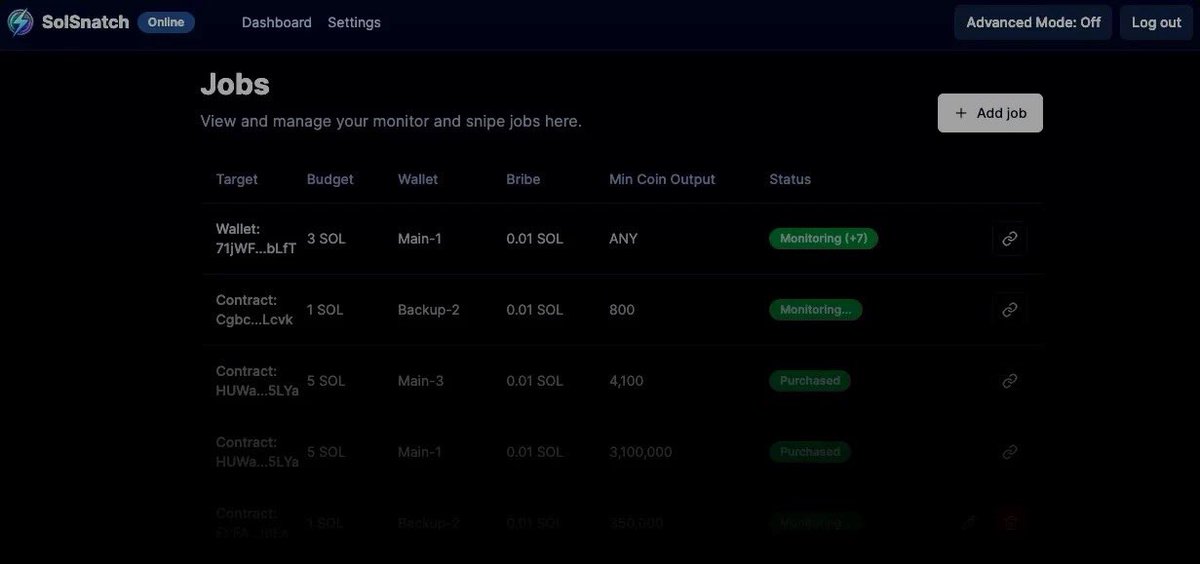The image size is (1200, 564).
Task: Open link icon for Main-3 purchased job
Action: [x=1009, y=381]
